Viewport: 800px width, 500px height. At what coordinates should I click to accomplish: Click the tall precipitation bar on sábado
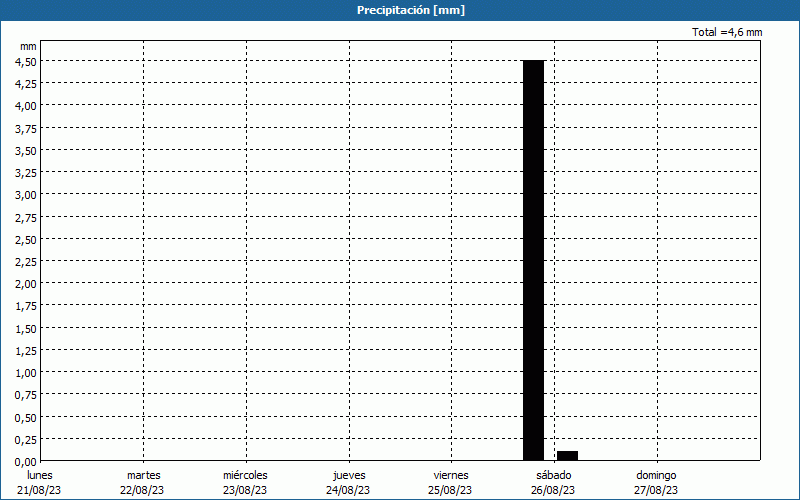[534, 260]
